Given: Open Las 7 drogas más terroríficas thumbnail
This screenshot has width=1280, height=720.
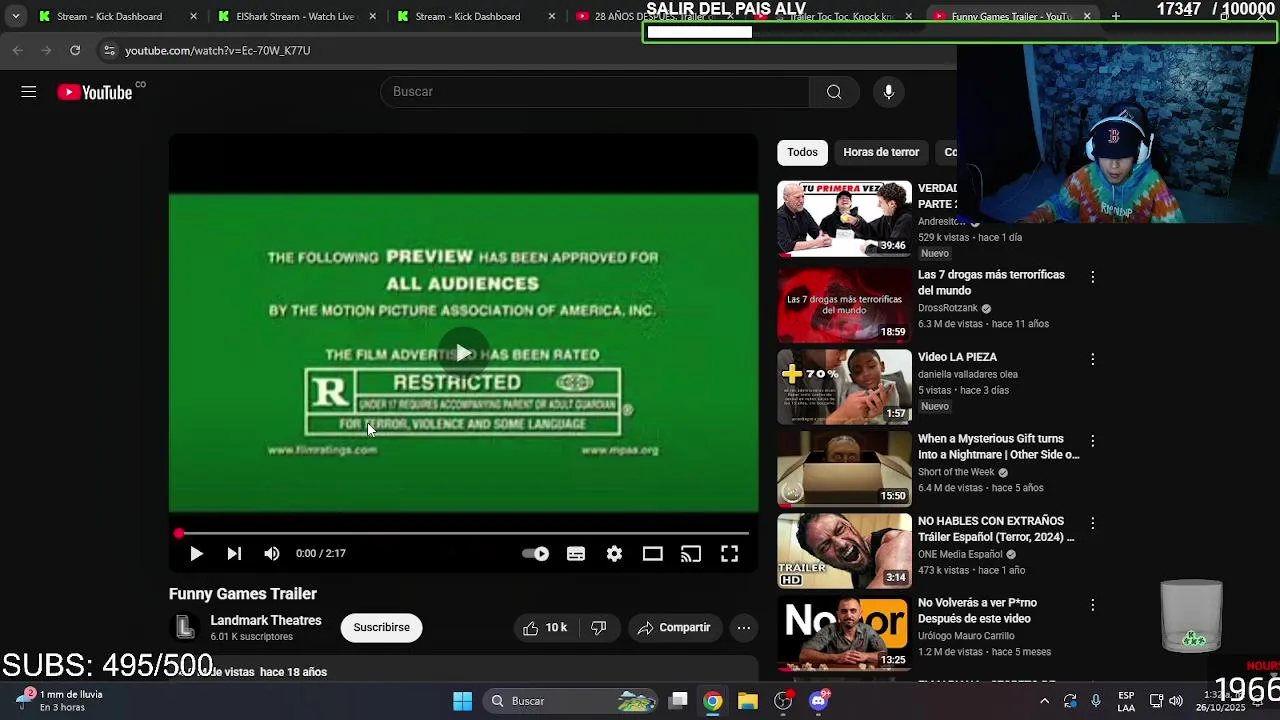Looking at the screenshot, I should pos(845,304).
